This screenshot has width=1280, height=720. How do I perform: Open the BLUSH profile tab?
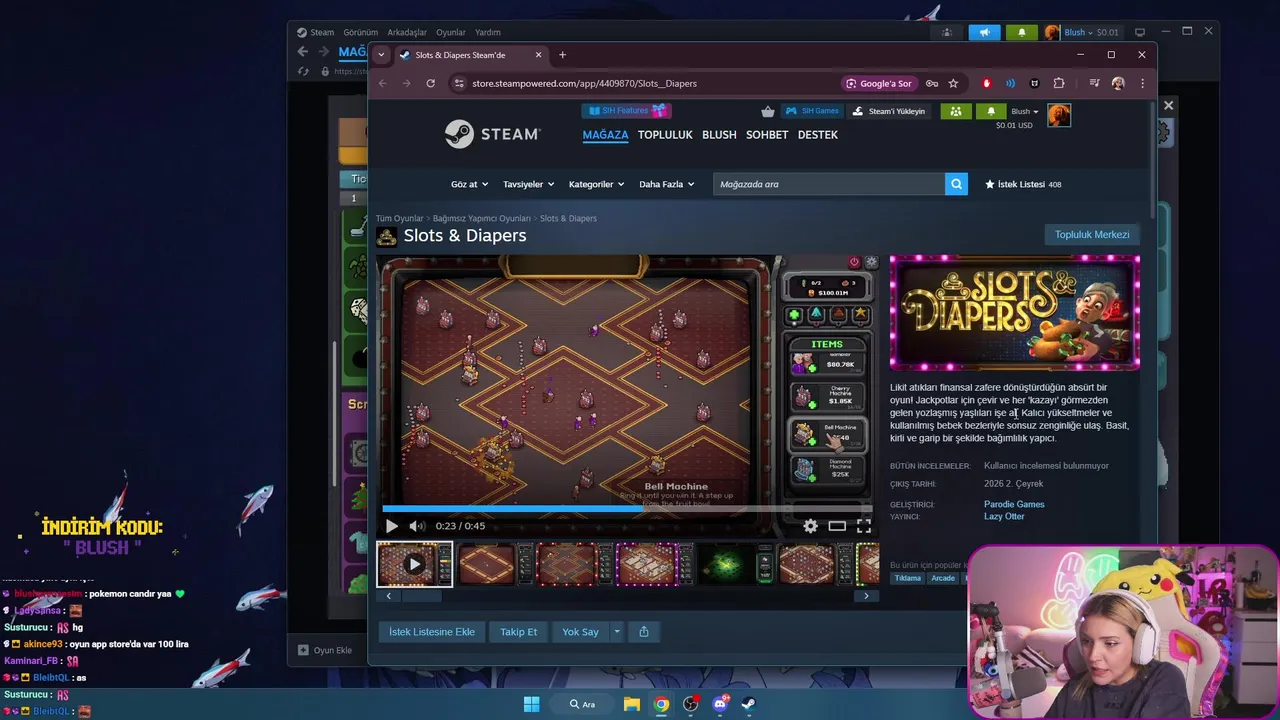(x=719, y=135)
